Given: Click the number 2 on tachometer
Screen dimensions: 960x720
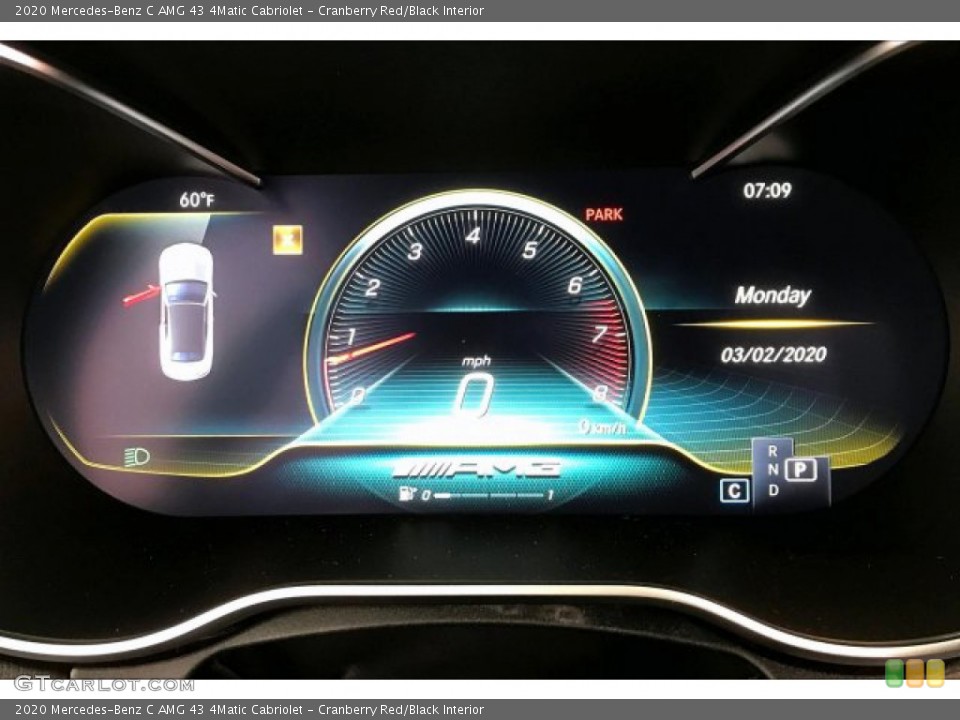Looking at the screenshot, I should click(x=372, y=287).
